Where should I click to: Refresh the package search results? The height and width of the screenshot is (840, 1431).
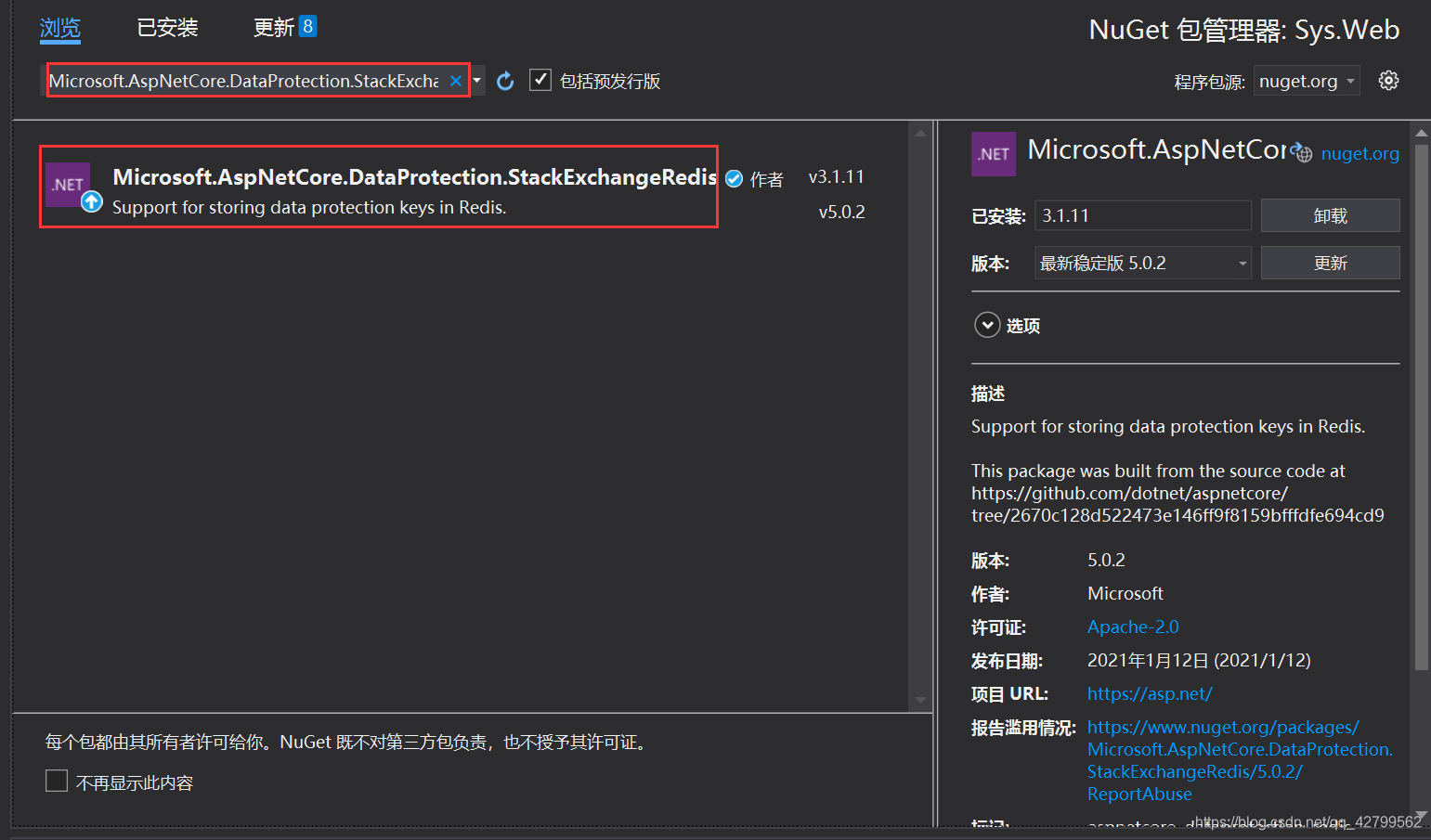point(505,82)
